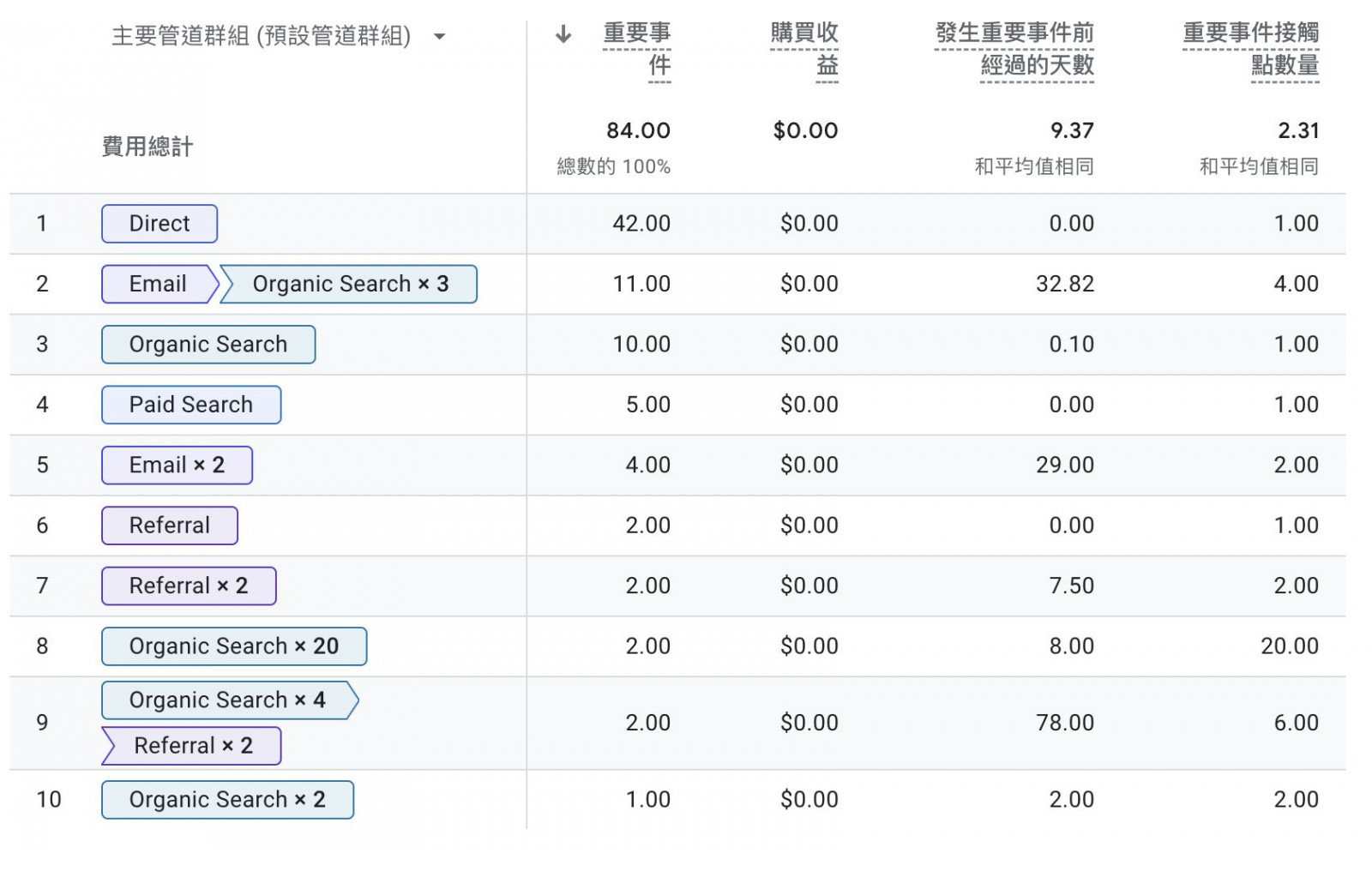This screenshot has height=871, width=1372.
Task: Click Referral × 2 chip in row 9
Action: click(193, 746)
